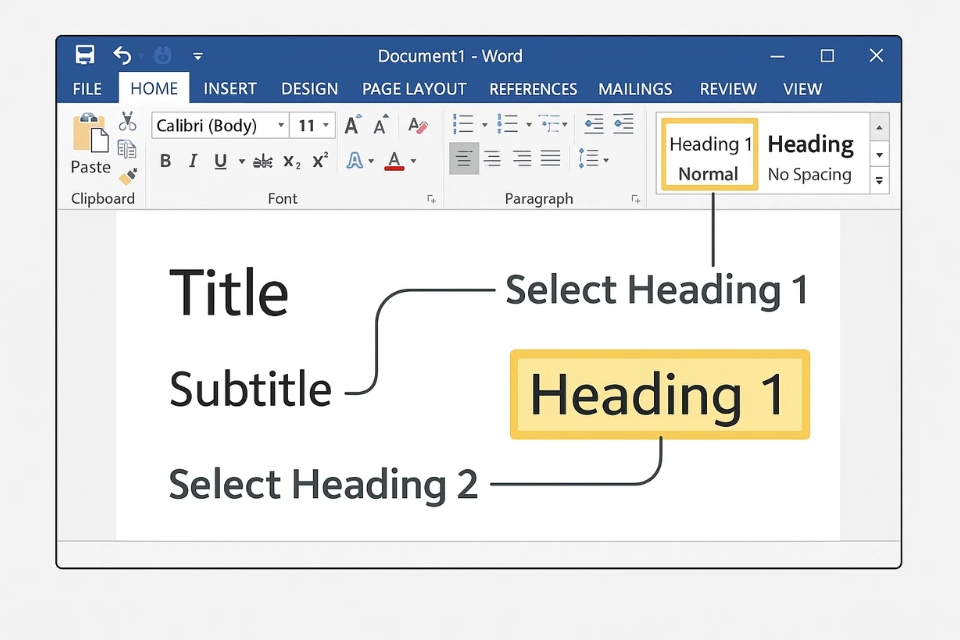Viewport: 960px width, 640px height.
Task: Open the REVIEW ribbon tab
Action: click(727, 89)
